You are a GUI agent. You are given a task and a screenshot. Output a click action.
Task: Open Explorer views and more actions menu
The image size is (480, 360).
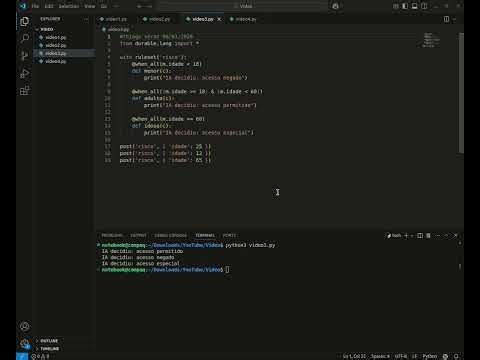pos(86,19)
